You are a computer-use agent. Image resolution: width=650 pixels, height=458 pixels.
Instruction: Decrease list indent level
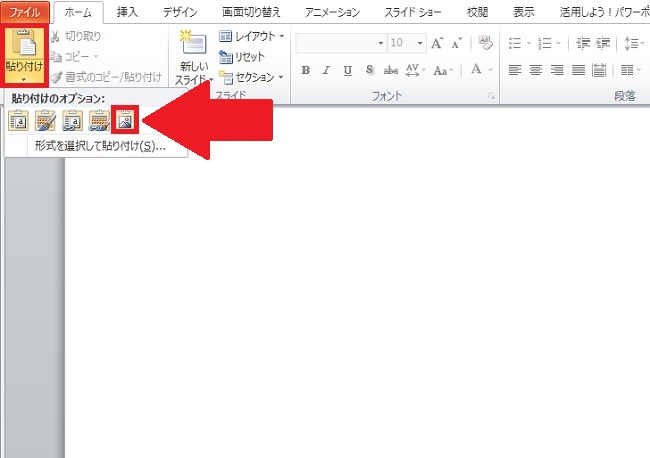583,43
